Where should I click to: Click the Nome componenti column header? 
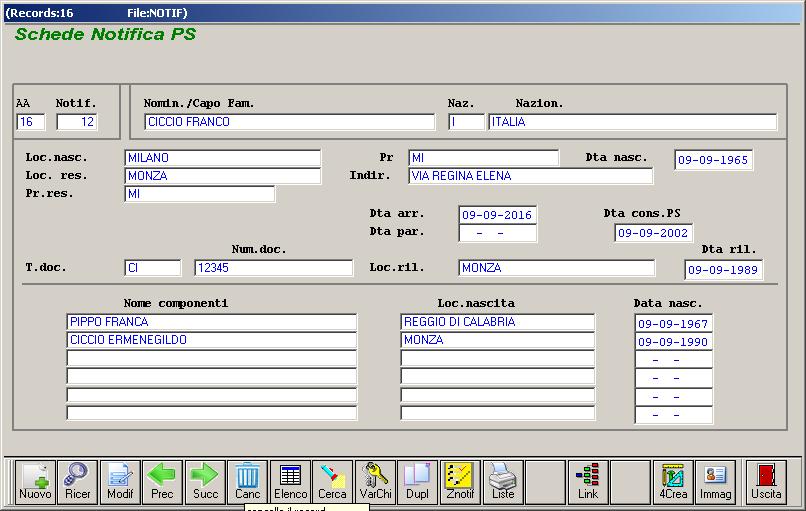click(176, 303)
